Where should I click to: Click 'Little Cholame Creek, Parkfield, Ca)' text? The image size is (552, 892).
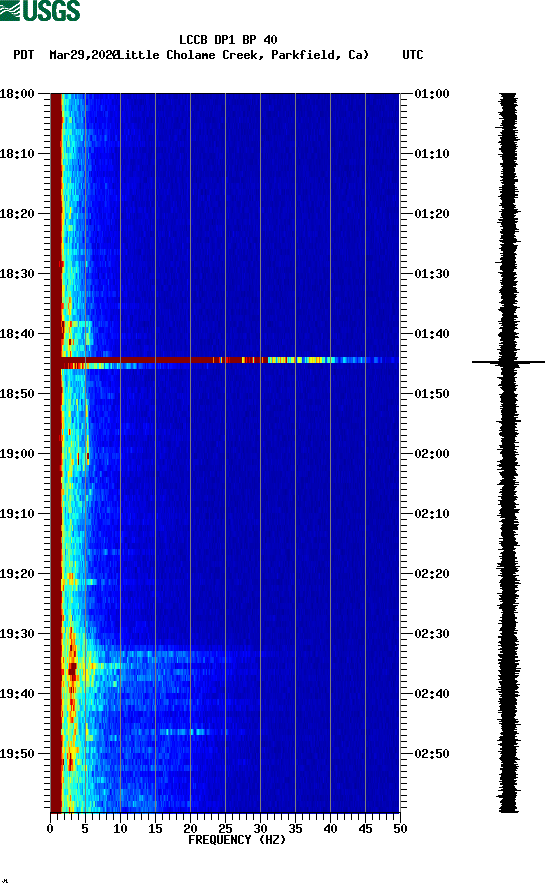(244, 55)
